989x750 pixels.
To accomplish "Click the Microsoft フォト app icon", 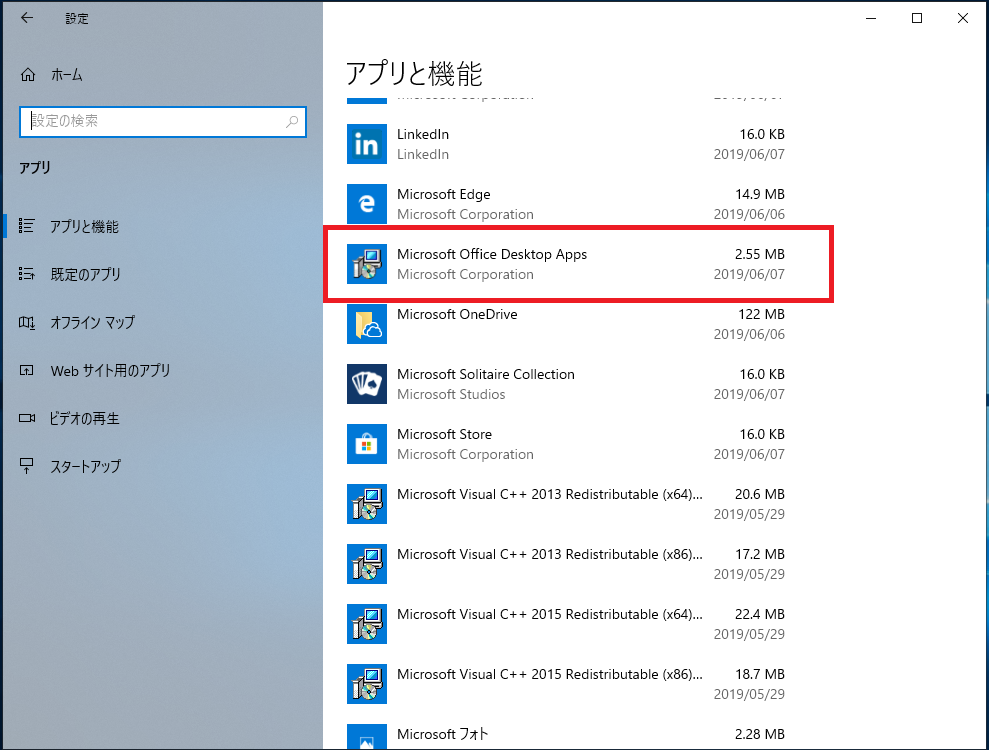I will coord(367,737).
